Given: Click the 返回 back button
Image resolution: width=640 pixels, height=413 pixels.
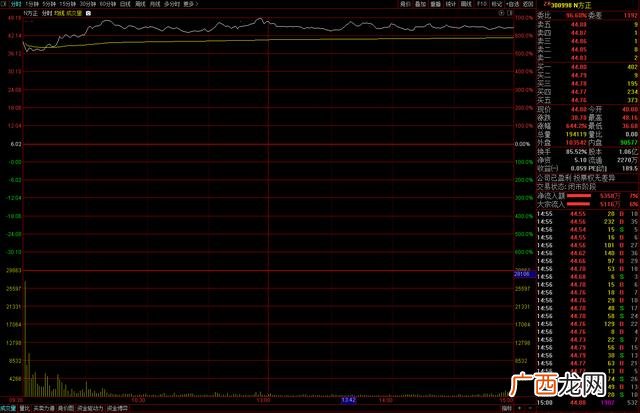Looking at the screenshot, I should pos(528,4).
